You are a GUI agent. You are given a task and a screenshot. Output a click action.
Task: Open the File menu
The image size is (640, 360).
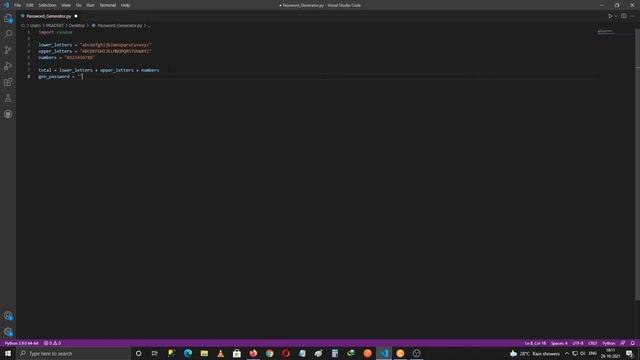[x=18, y=5]
